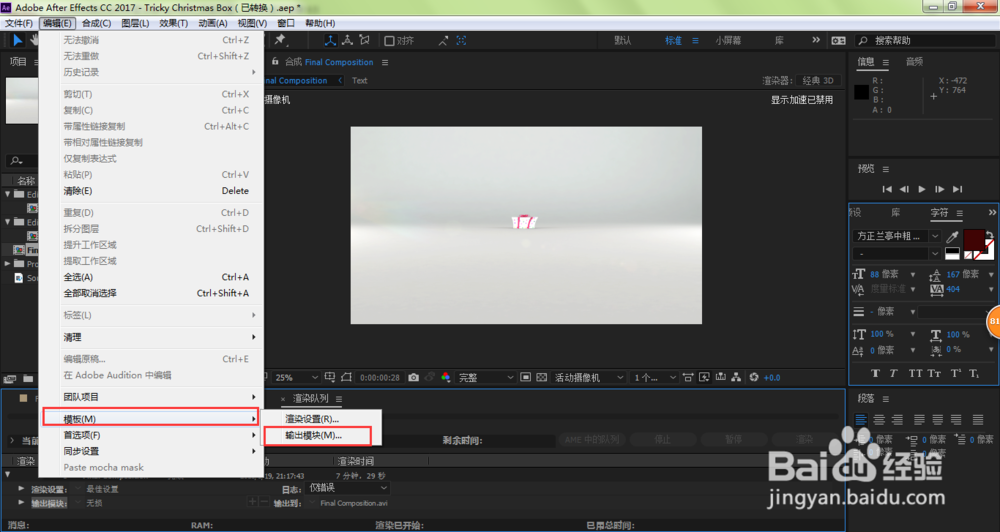Enable the 对齐 snapping checkbox
This screenshot has height=532, width=1000.
(389, 41)
